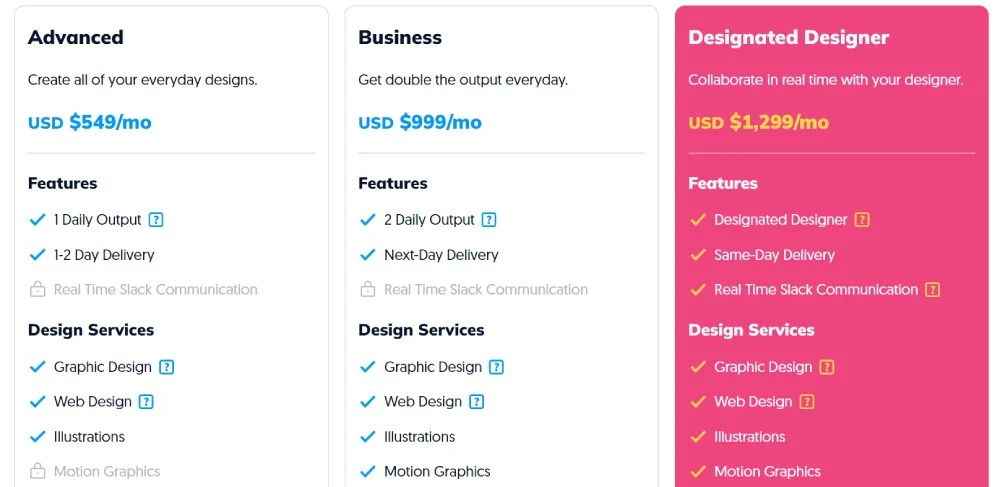The height and width of the screenshot is (487, 1000).
Task: Click the USD $999/mo price
Action: 420,123
